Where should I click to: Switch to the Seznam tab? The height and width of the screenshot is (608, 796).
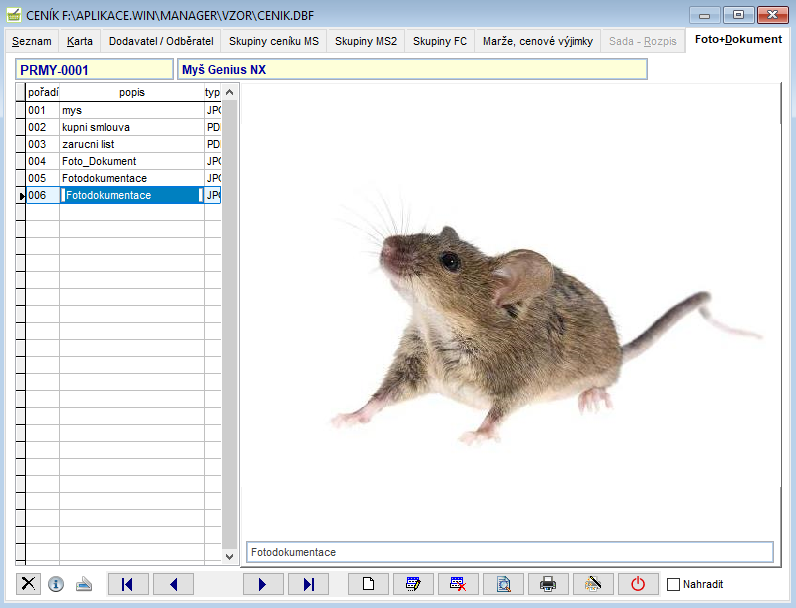pyautogui.click(x=31, y=41)
